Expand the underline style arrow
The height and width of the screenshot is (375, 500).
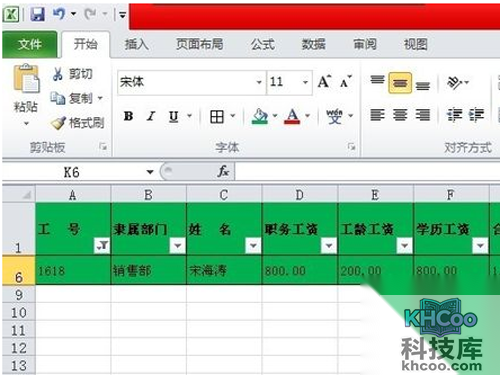tap(189, 116)
